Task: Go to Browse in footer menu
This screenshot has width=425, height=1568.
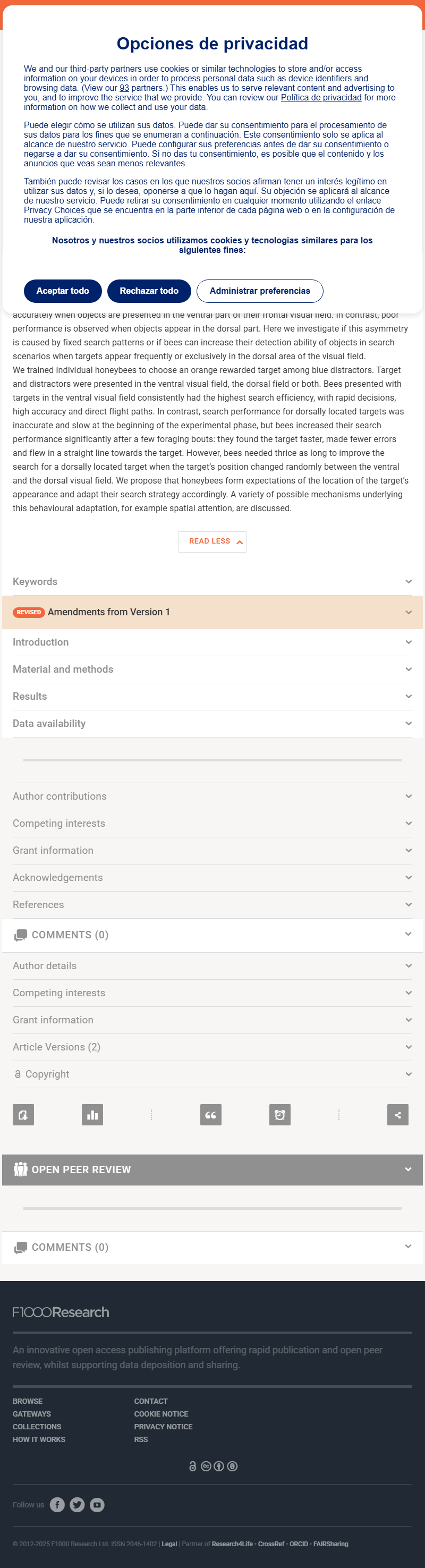Action: (x=28, y=1401)
